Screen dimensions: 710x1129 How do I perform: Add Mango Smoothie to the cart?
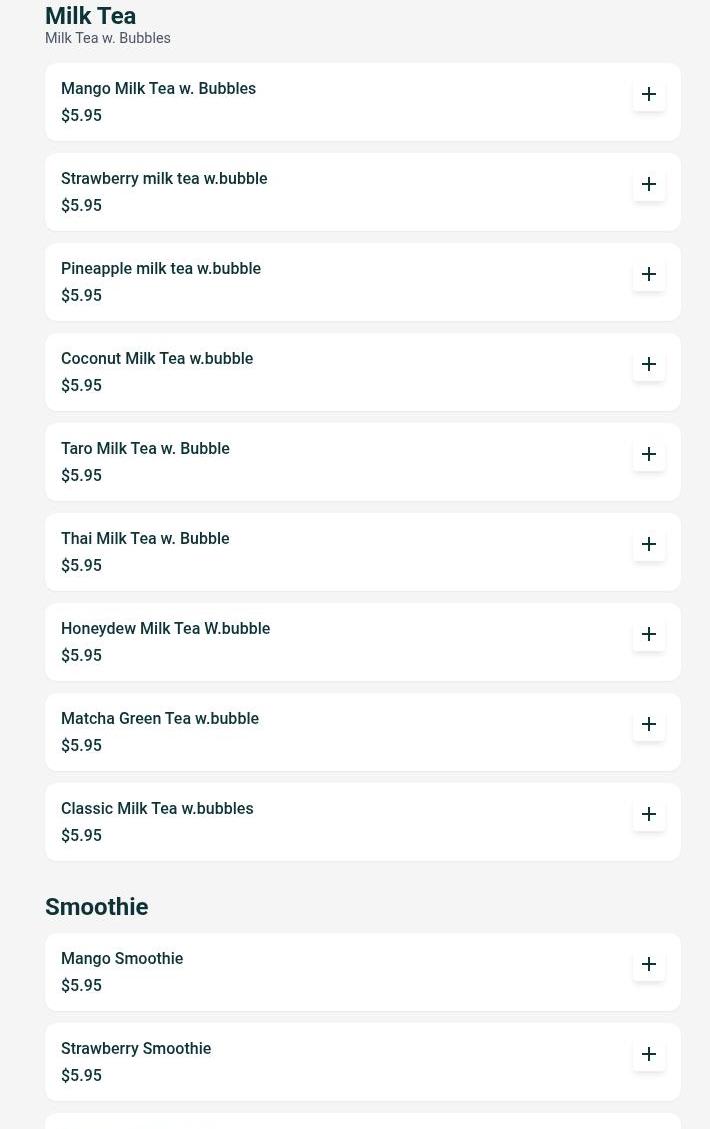[x=649, y=964]
